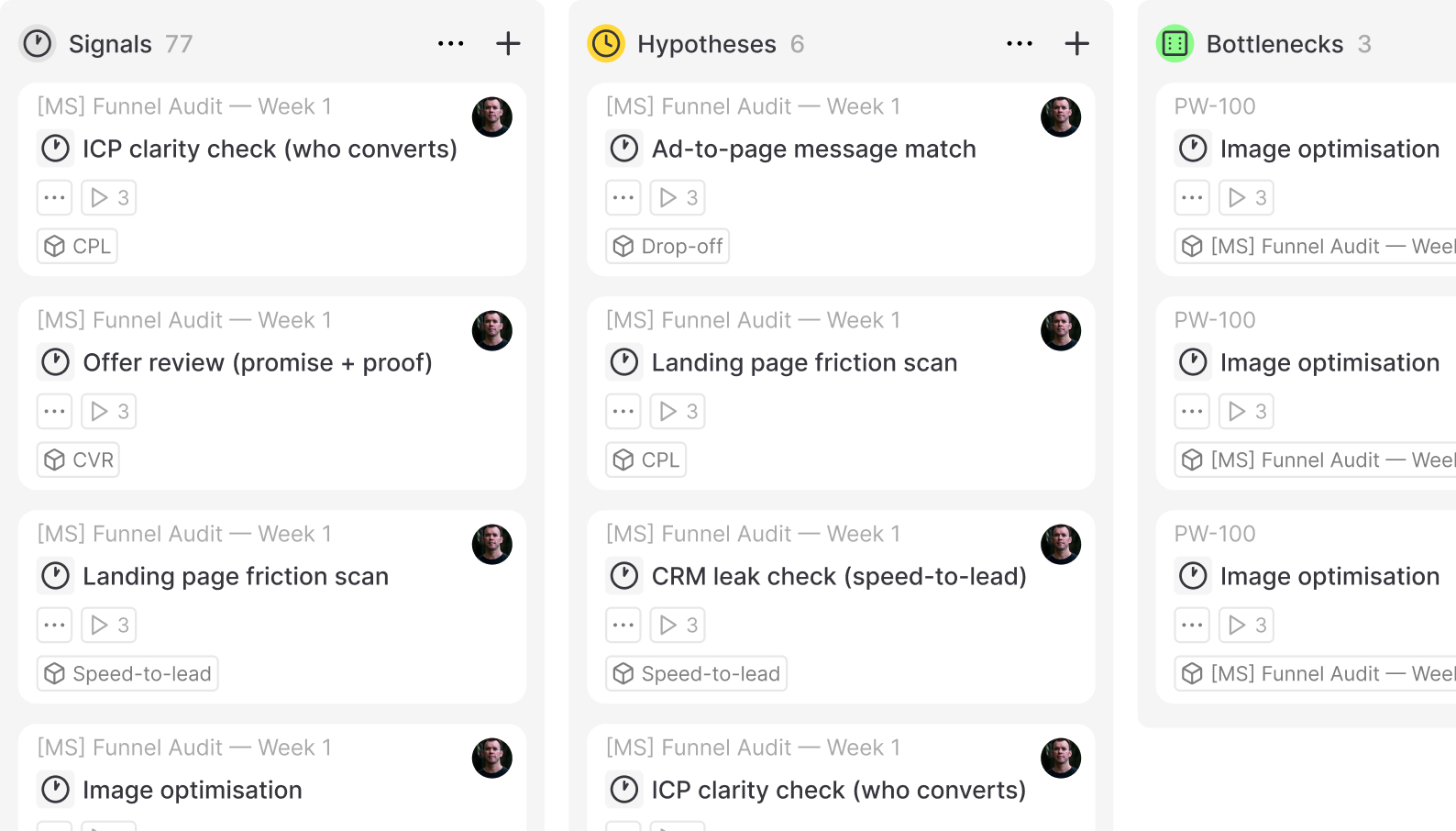
Task: Click Speed-to-lead tag in Hypotheses column
Action: [696, 673]
